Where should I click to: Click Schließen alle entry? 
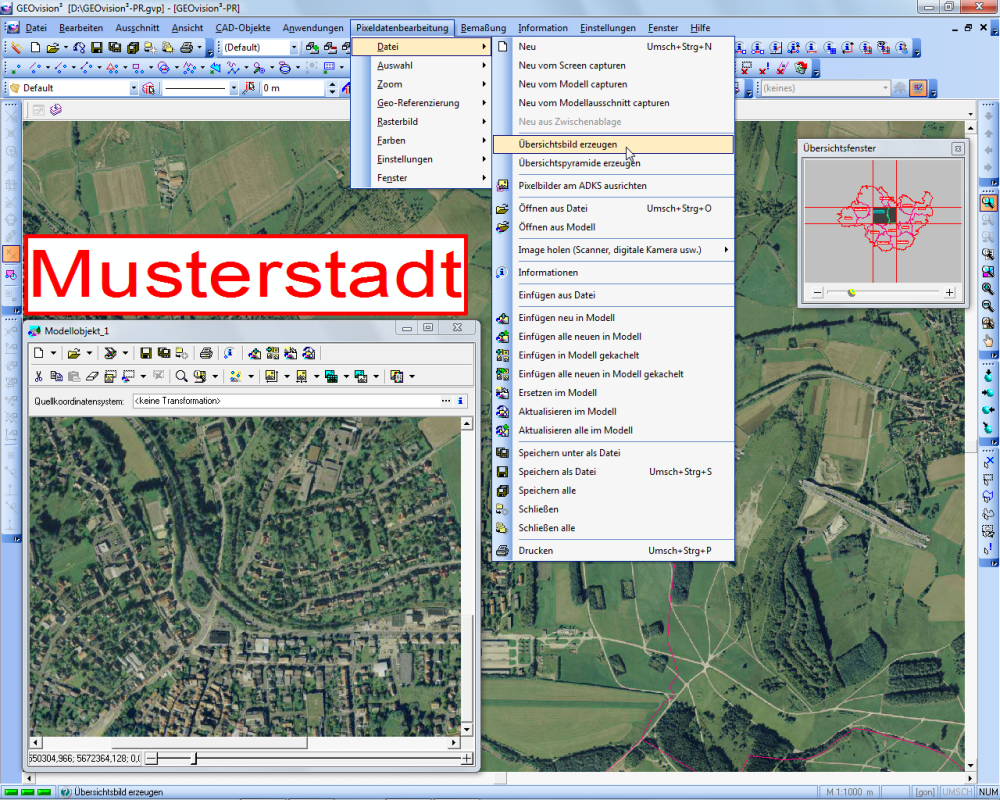pos(614,528)
